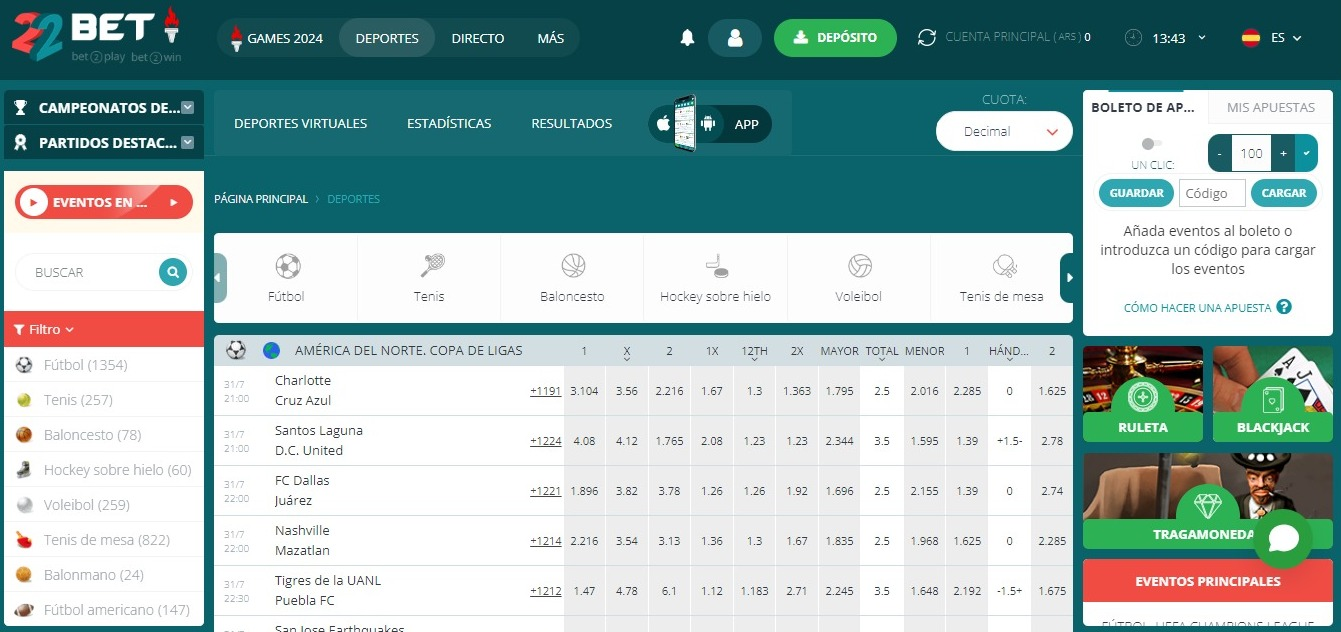Open Resultados link
This screenshot has height=632, width=1341.
click(x=572, y=123)
